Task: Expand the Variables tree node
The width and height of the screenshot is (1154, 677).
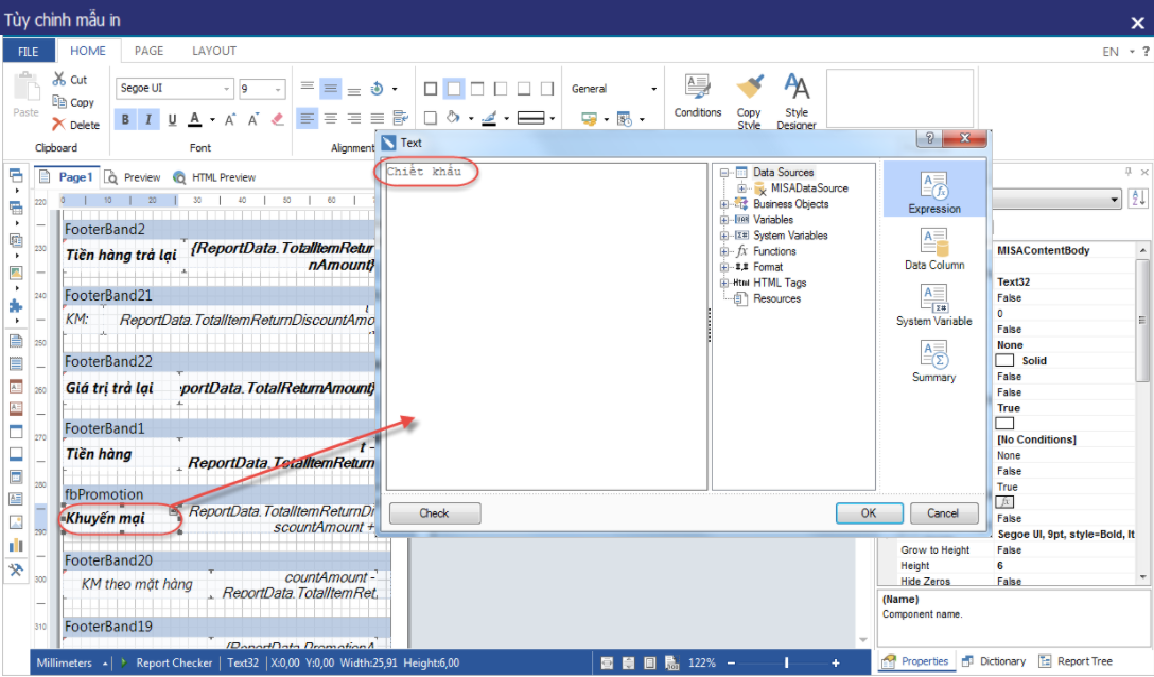Action: (724, 219)
